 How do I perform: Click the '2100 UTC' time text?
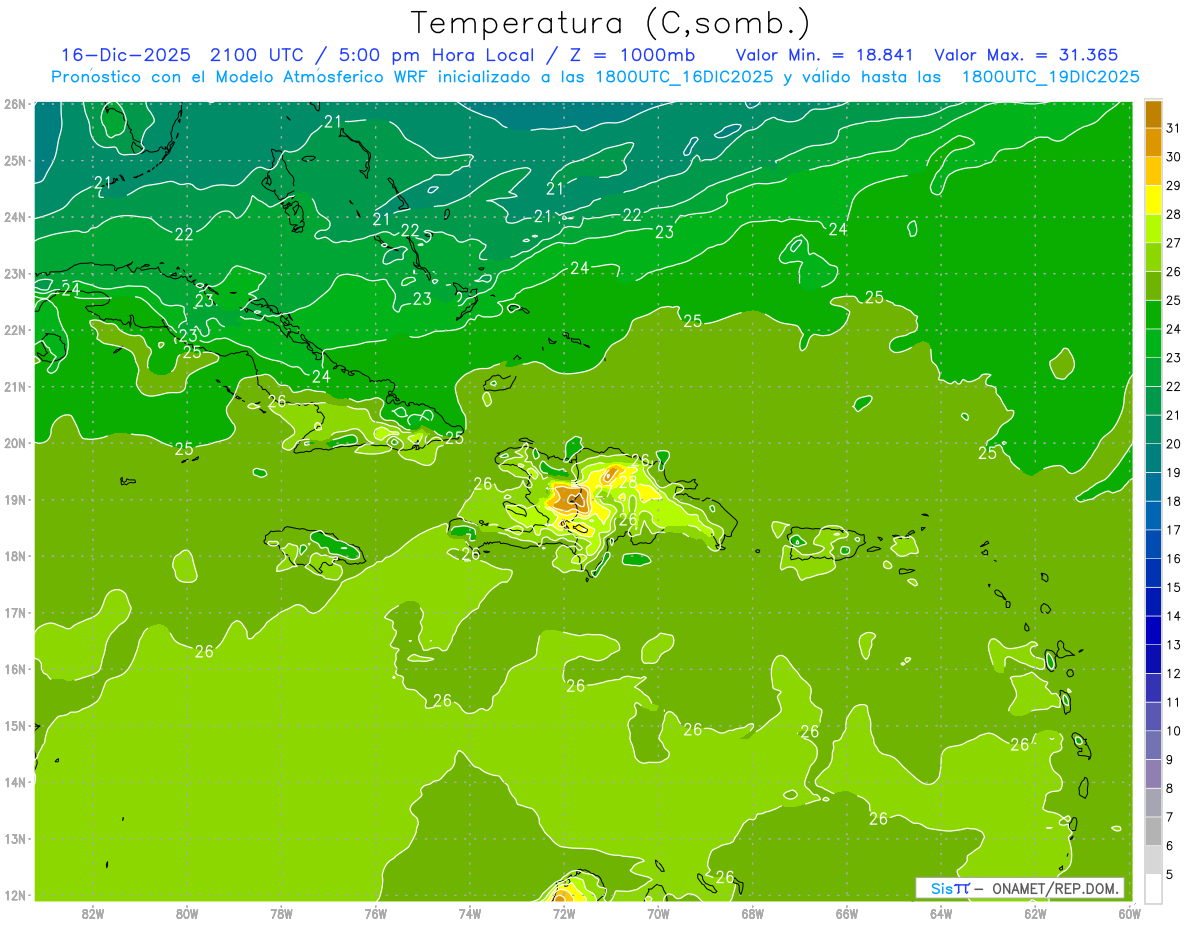pyautogui.click(x=256, y=55)
